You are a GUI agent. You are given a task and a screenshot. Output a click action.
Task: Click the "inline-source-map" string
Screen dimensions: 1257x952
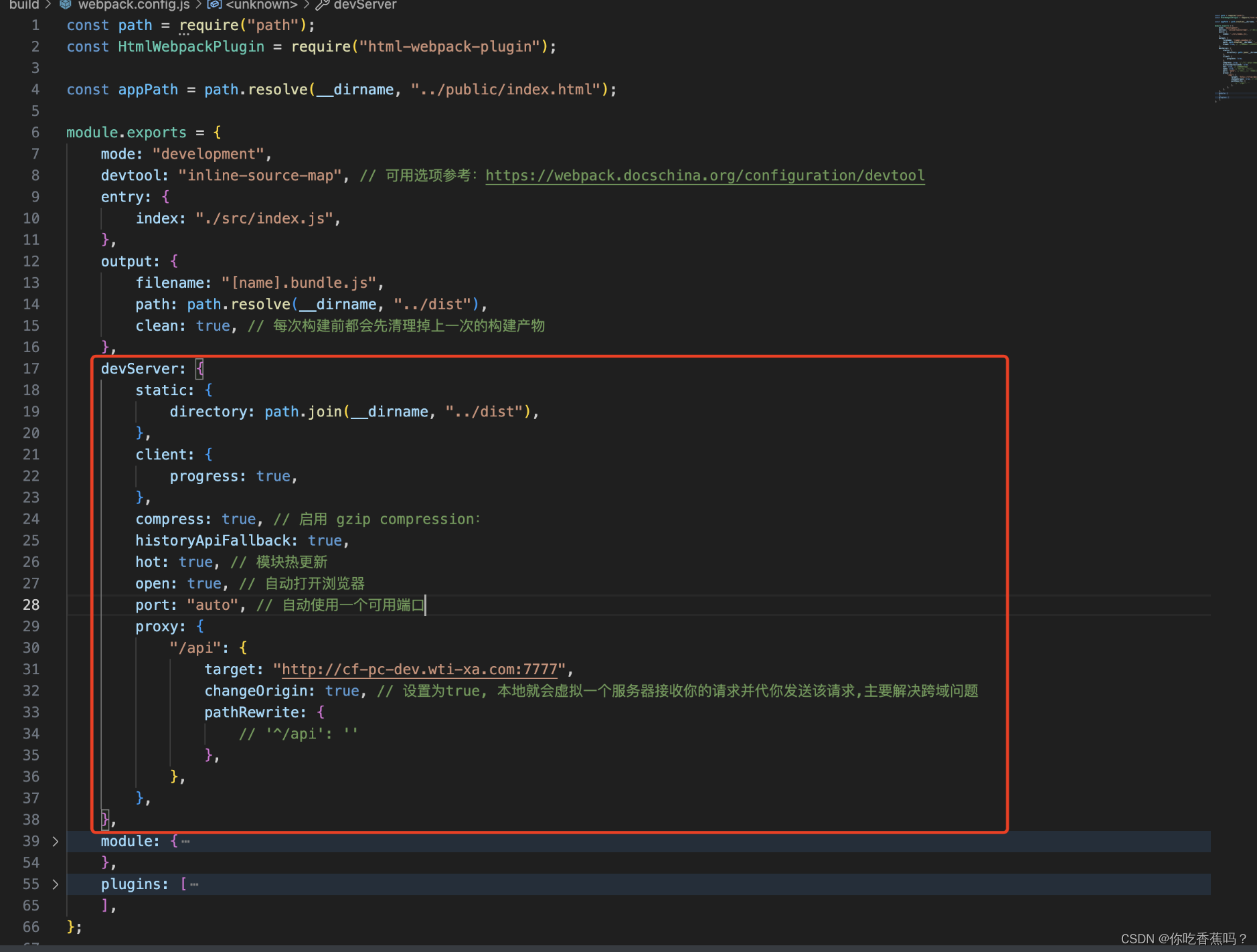[x=260, y=175]
